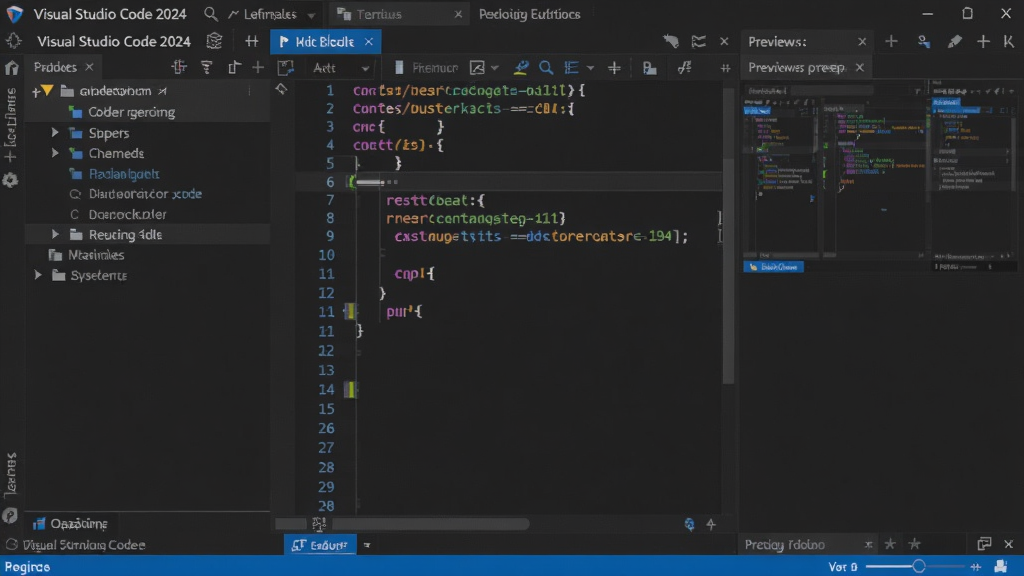Click the Premucr toolbar button
Viewport: 1024px width, 576px height.
(x=426, y=68)
